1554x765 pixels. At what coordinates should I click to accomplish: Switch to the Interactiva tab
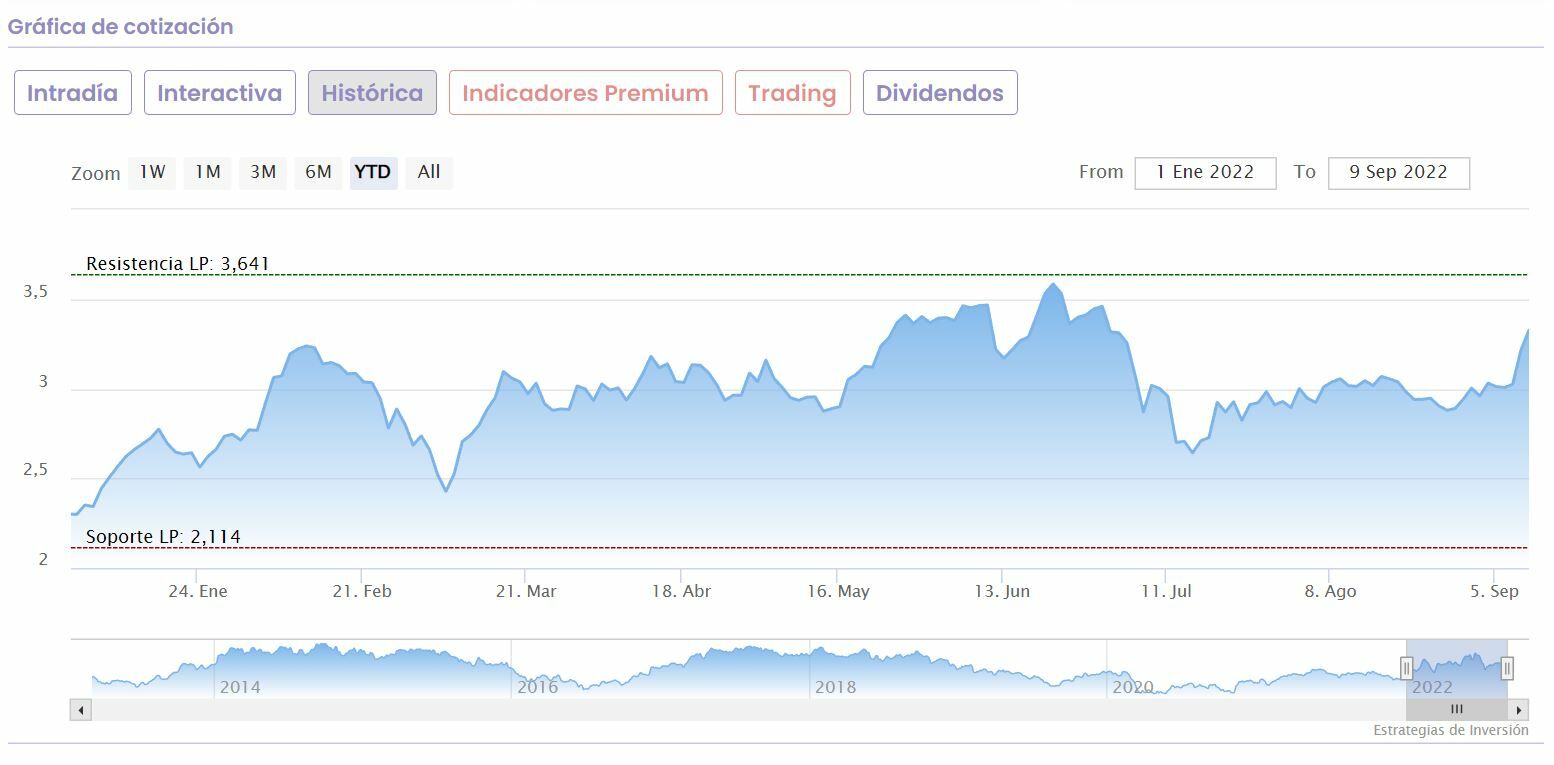click(x=220, y=93)
